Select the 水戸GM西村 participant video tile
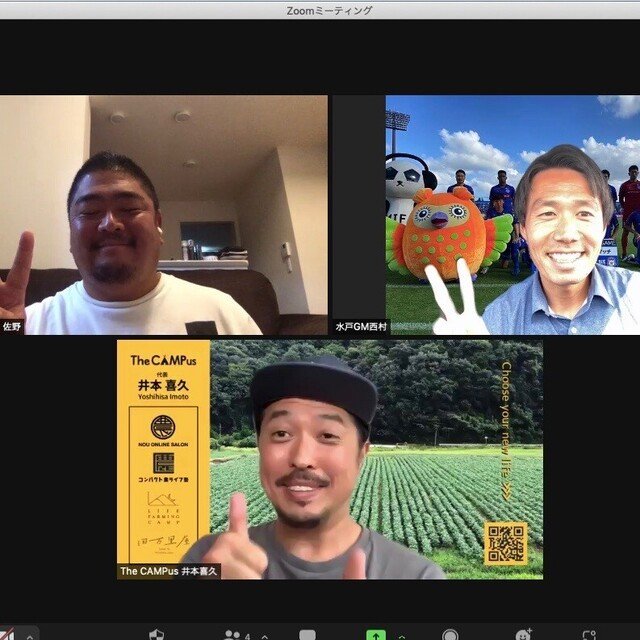The height and width of the screenshot is (640, 640). click(486, 215)
